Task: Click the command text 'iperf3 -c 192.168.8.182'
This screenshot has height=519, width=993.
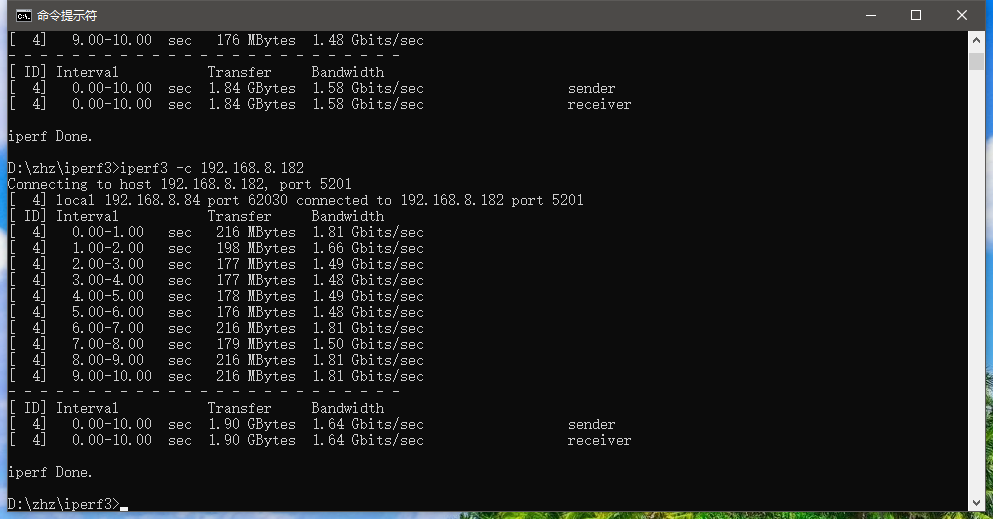Action: (212, 168)
